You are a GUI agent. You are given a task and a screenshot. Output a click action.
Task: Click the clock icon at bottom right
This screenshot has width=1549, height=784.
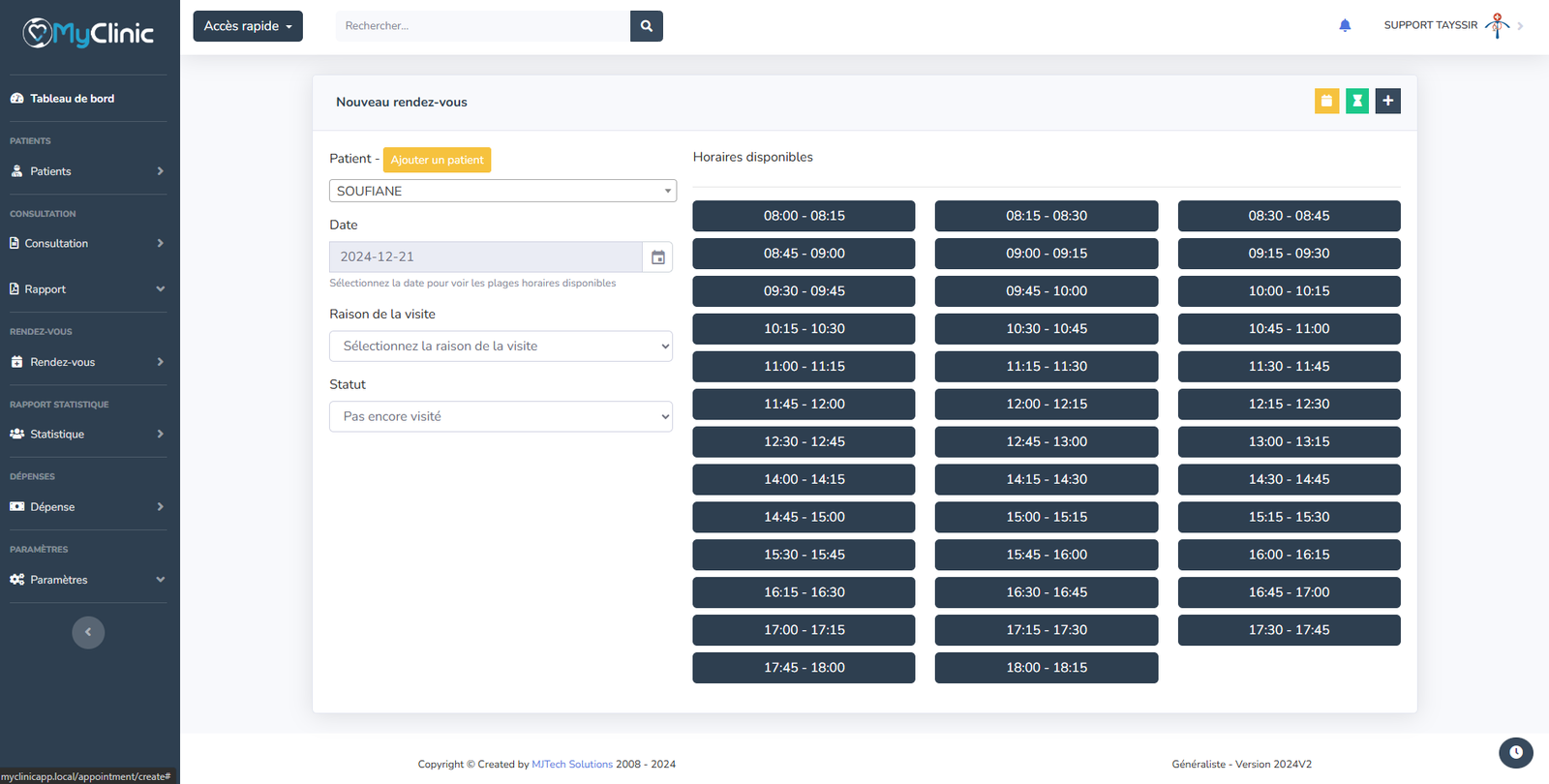[1515, 752]
